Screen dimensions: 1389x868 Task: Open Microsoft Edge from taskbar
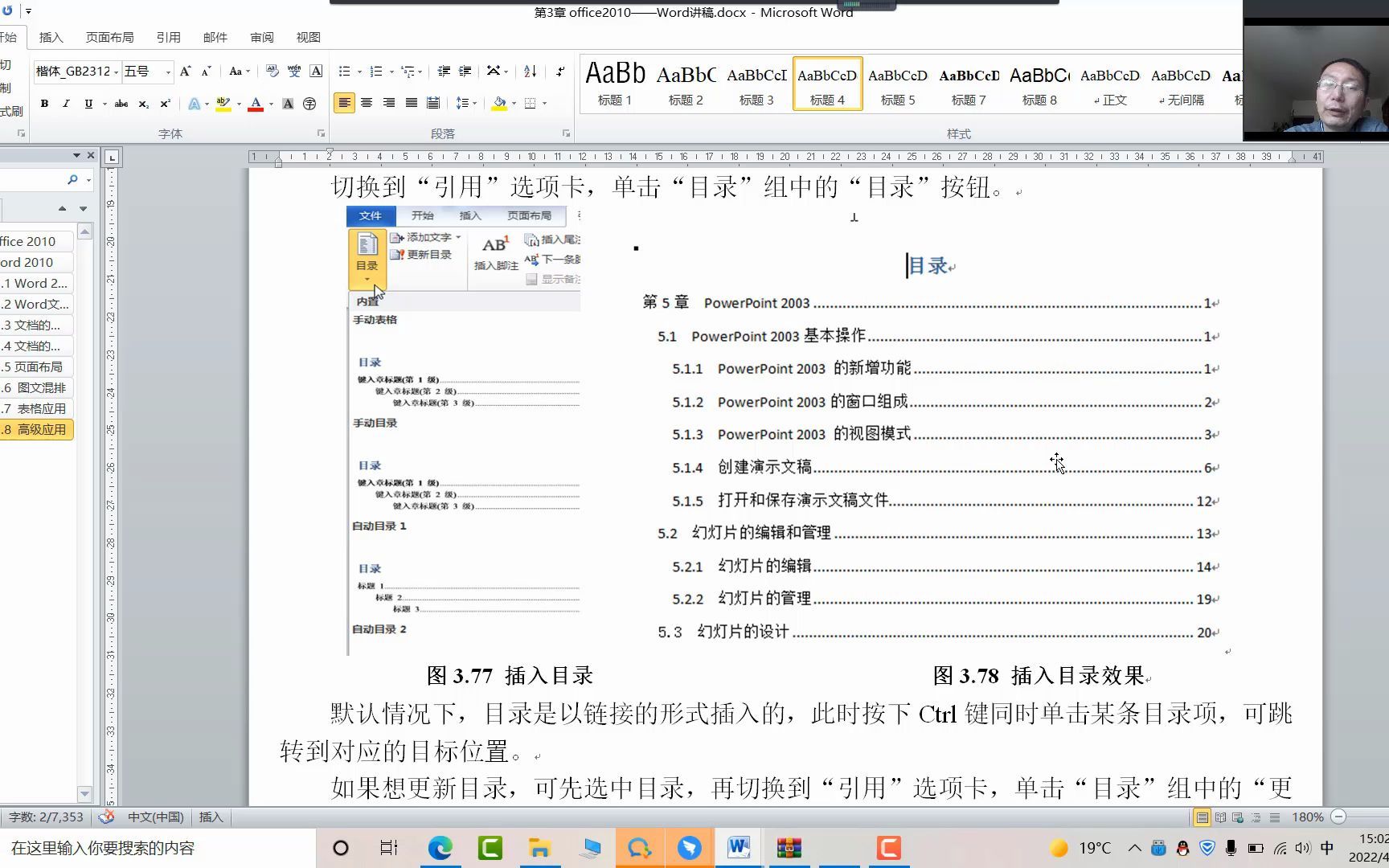click(x=440, y=848)
